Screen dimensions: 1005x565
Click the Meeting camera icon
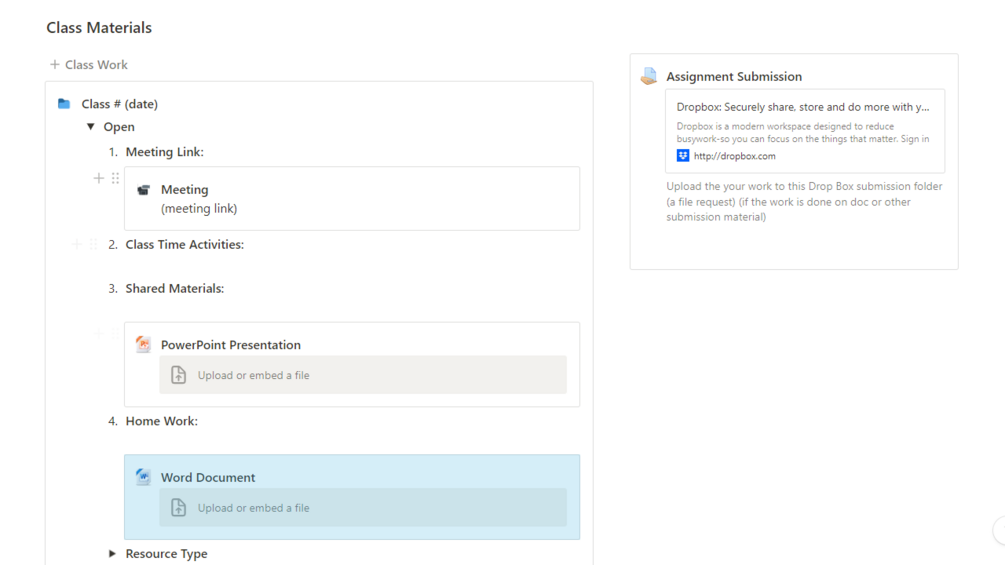[143, 189]
